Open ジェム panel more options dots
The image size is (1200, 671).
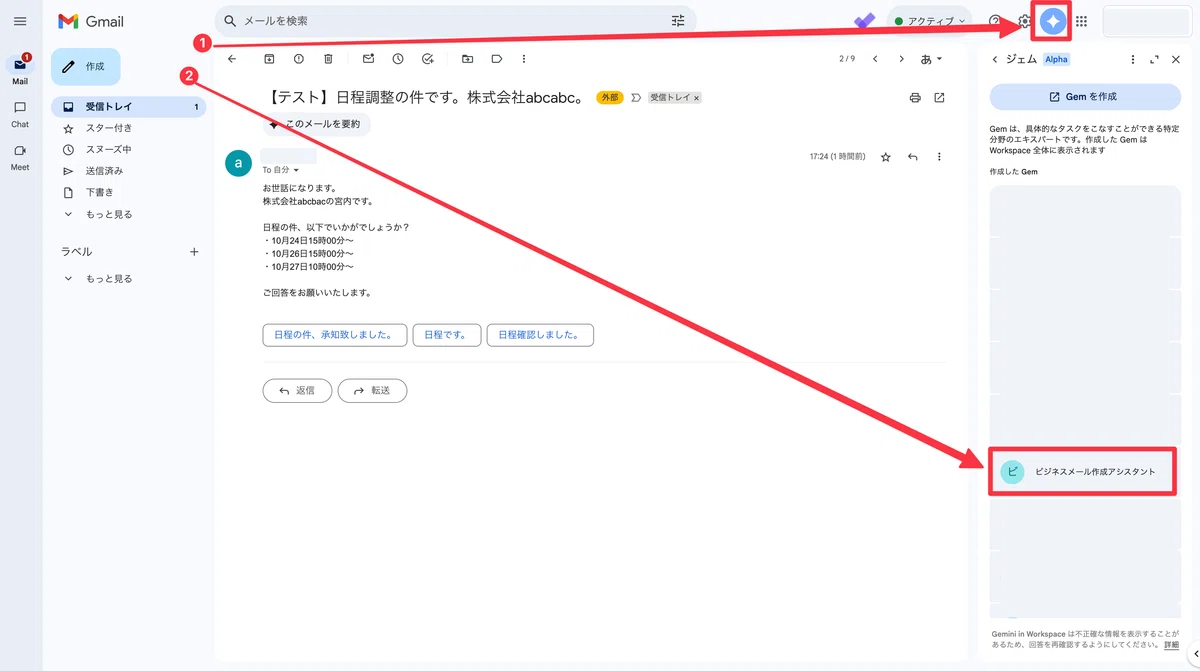coord(1133,59)
